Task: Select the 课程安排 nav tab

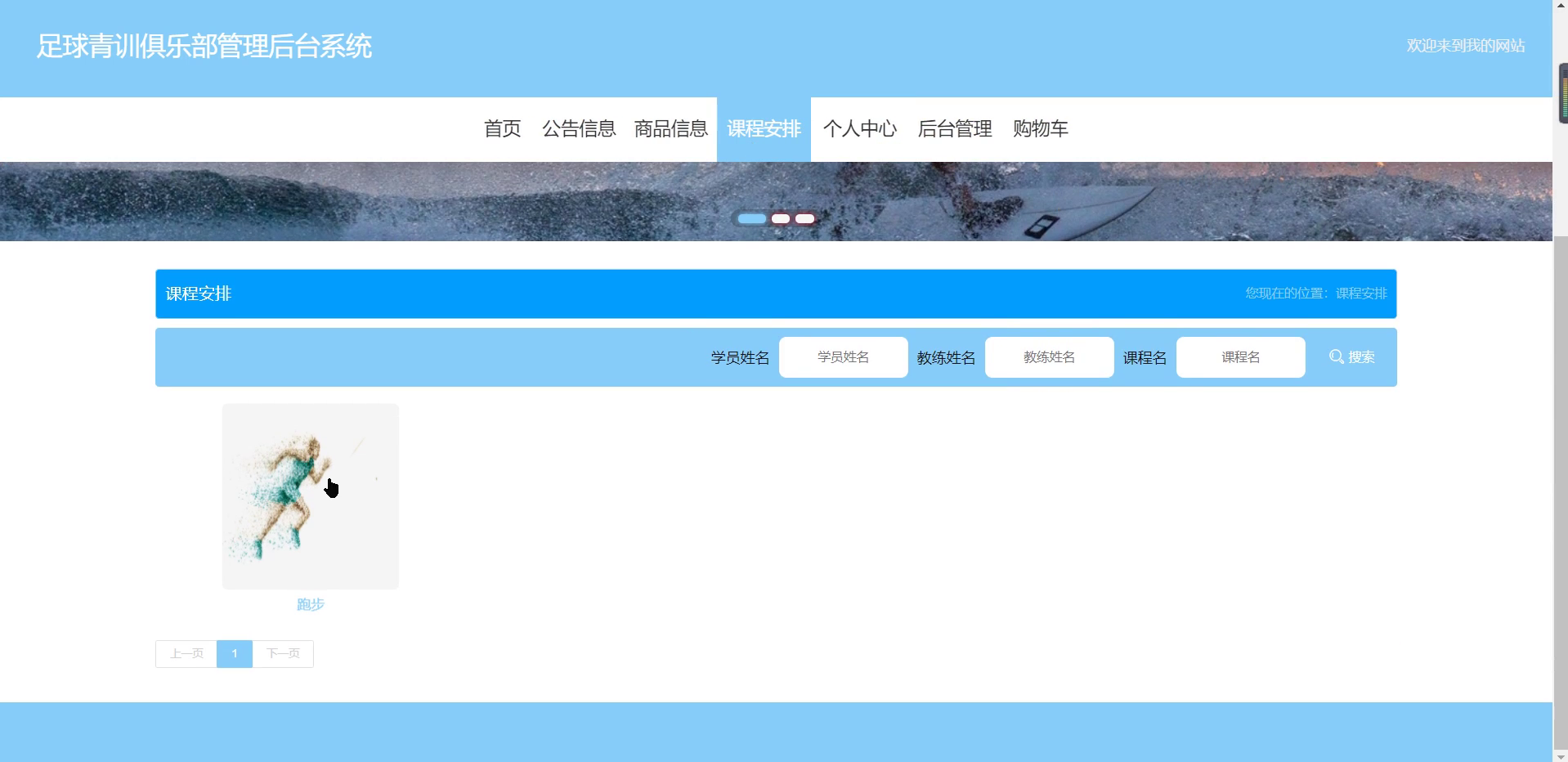Action: [x=764, y=129]
